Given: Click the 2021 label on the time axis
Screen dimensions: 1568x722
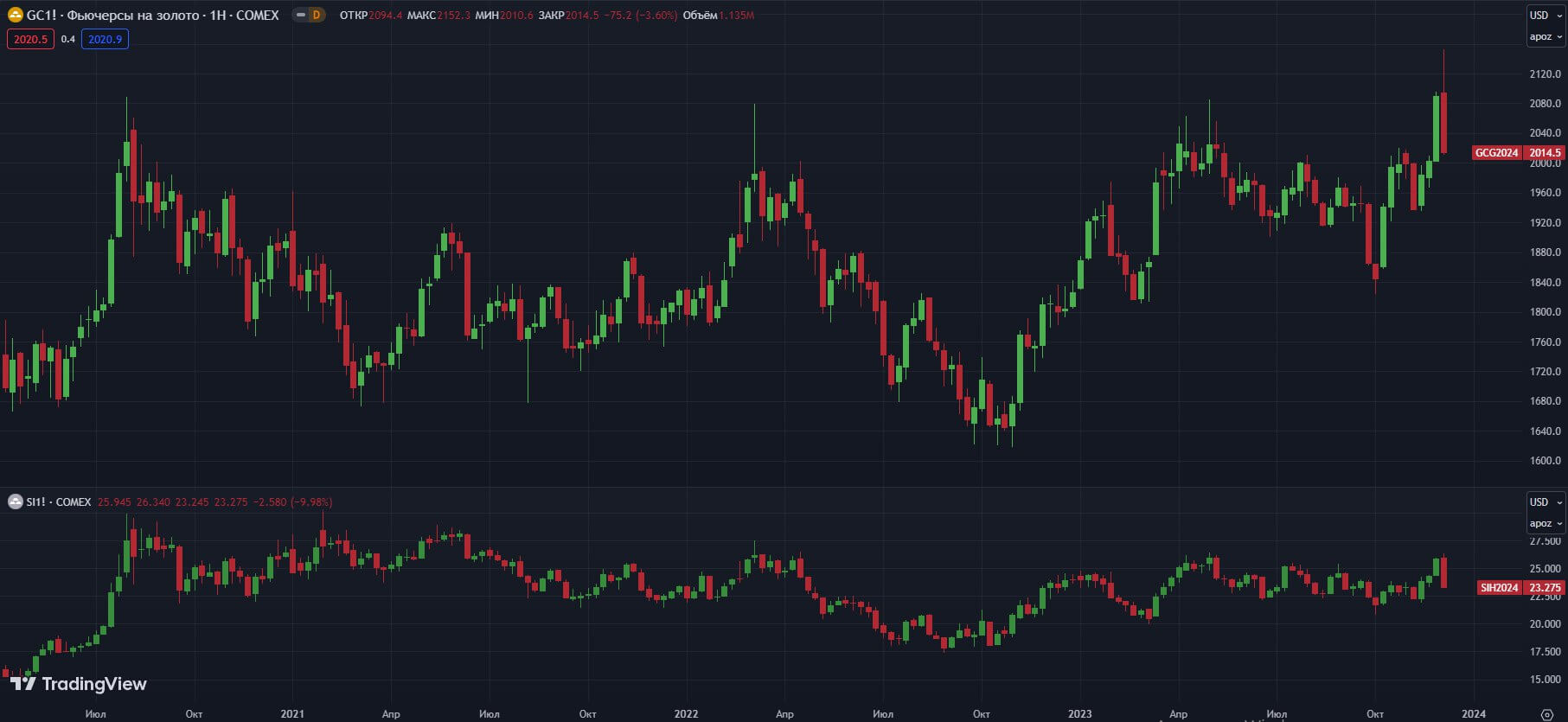Looking at the screenshot, I should [x=292, y=713].
